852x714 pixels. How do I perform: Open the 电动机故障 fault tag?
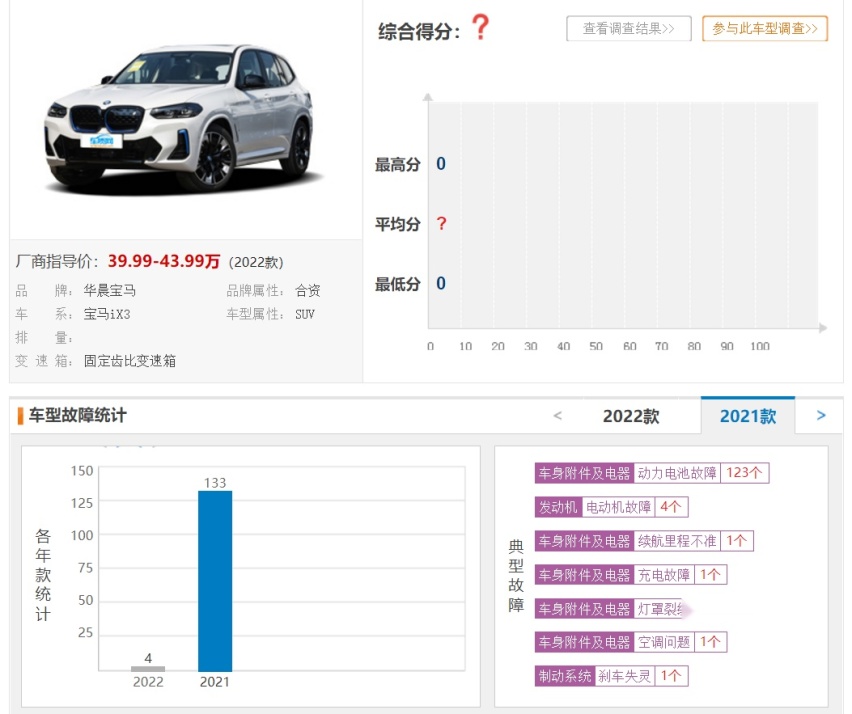[618, 508]
